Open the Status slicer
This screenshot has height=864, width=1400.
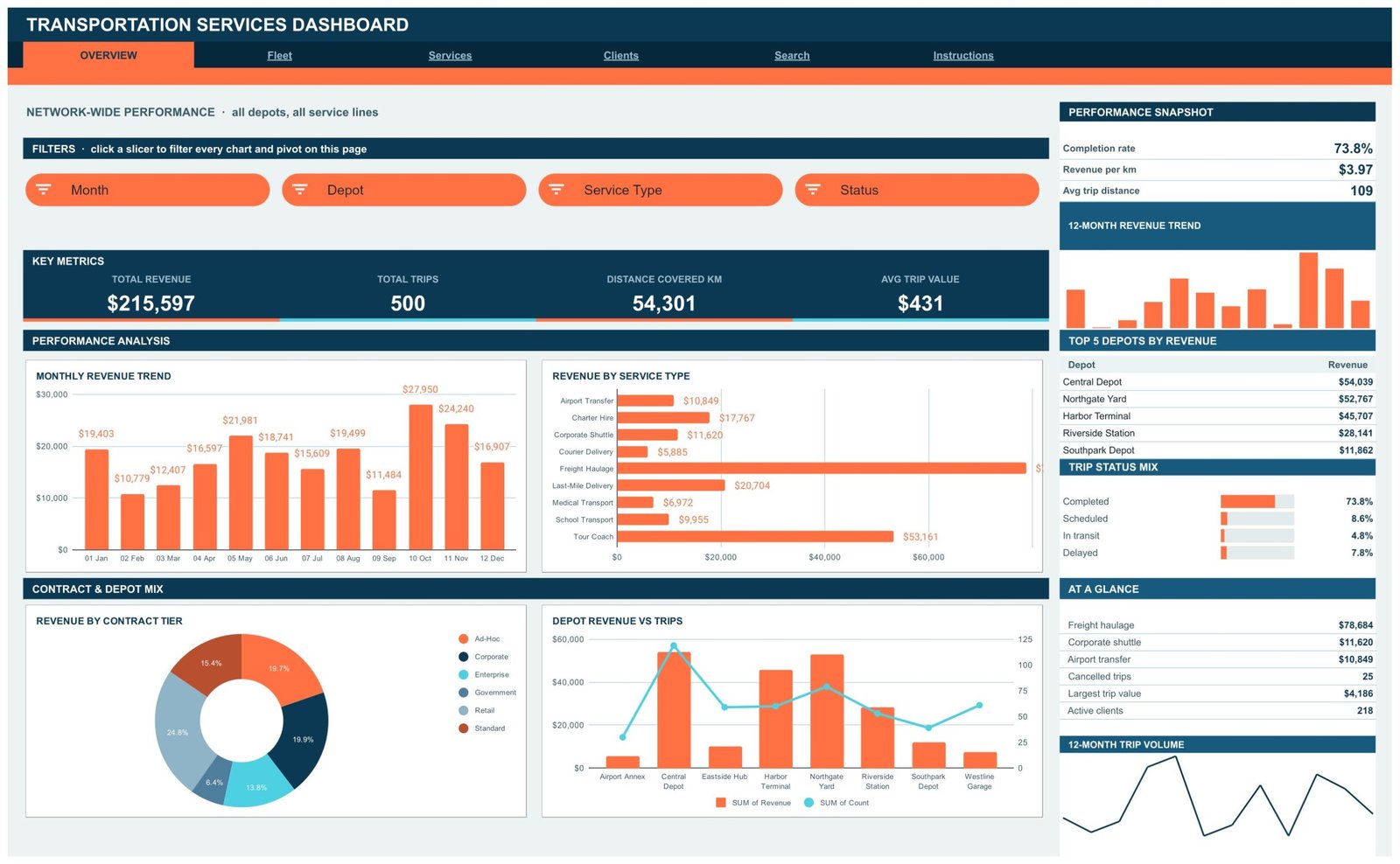pyautogui.click(x=916, y=190)
